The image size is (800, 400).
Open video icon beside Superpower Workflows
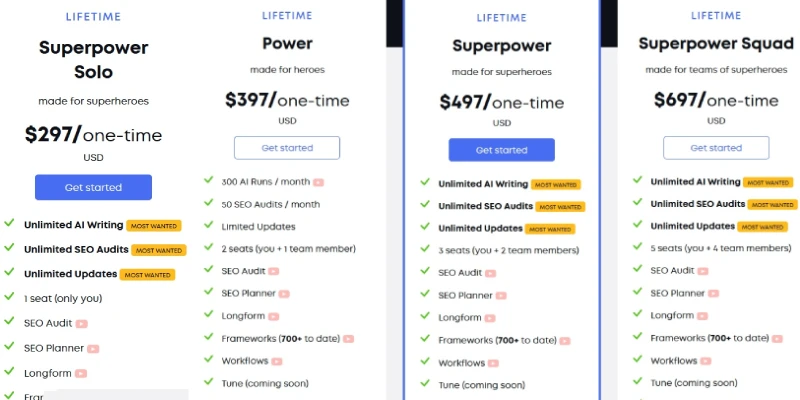click(493, 363)
